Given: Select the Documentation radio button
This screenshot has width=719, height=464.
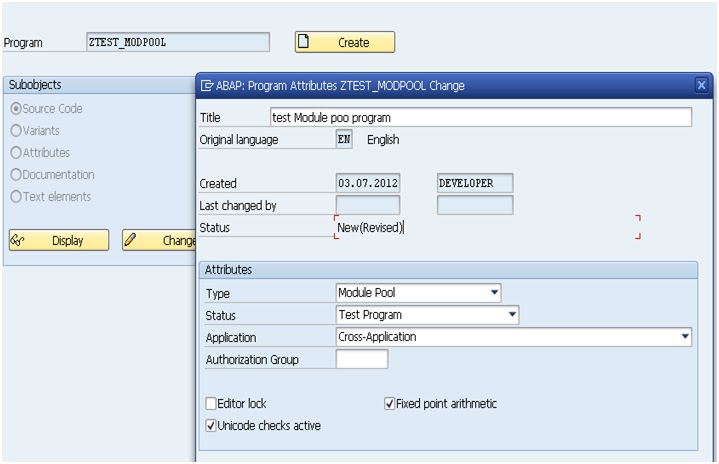Looking at the screenshot, I should (16, 175).
